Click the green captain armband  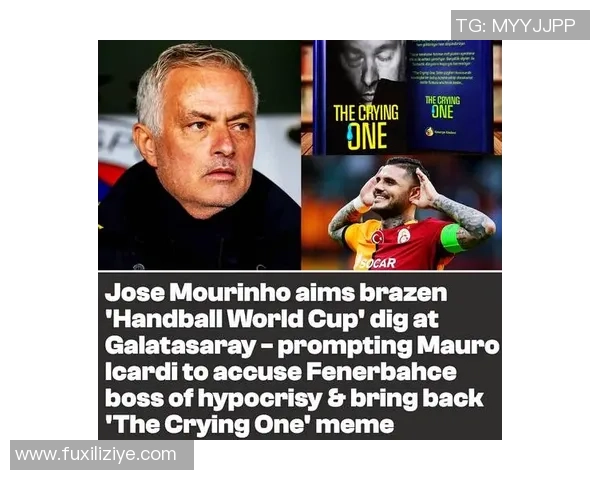[x=451, y=238]
